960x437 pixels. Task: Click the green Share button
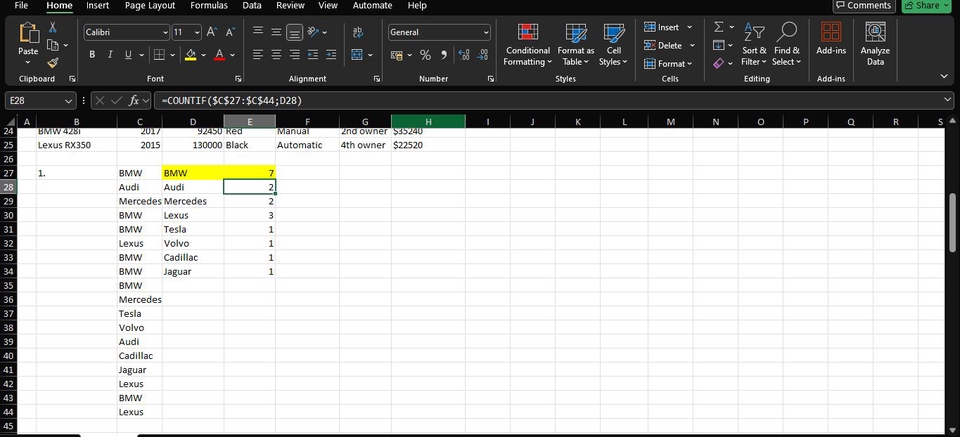(x=924, y=6)
